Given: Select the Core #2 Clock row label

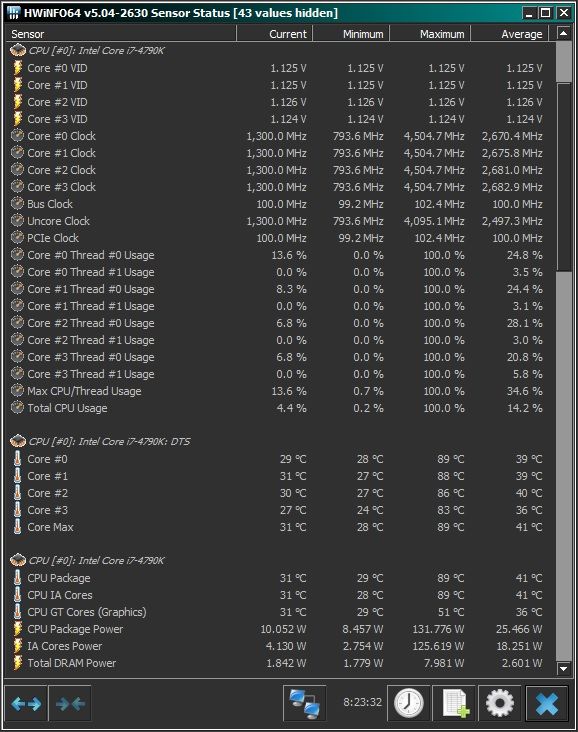Looking at the screenshot, I should click(61, 170).
